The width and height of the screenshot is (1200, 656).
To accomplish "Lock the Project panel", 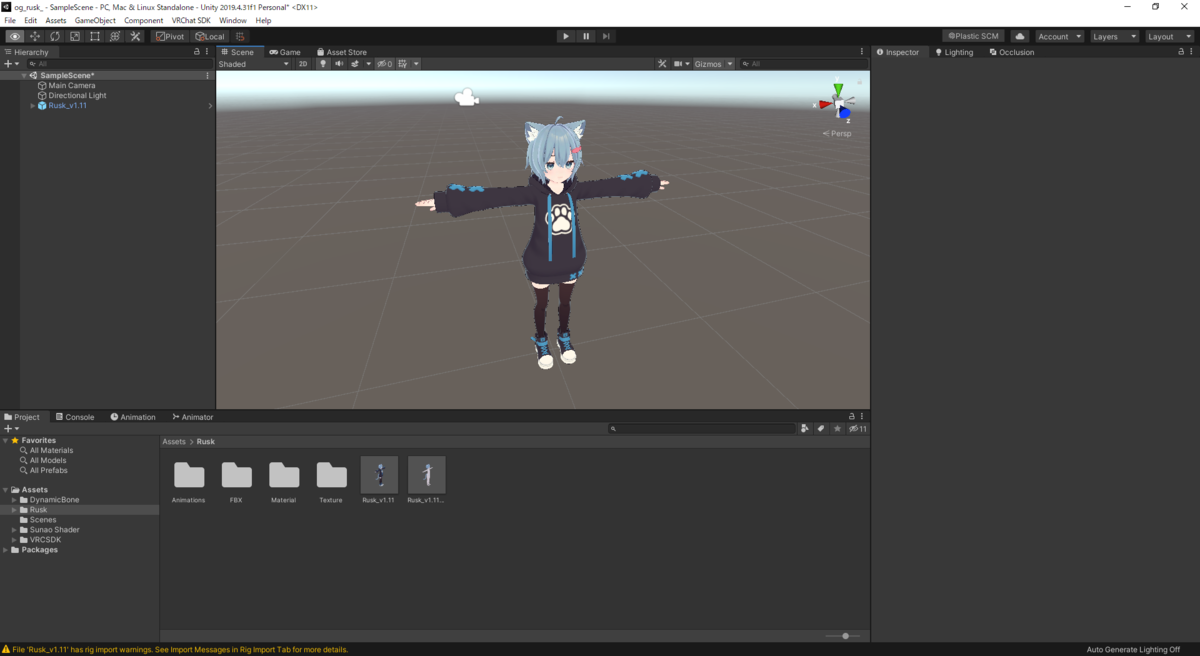I will pyautogui.click(x=851, y=416).
